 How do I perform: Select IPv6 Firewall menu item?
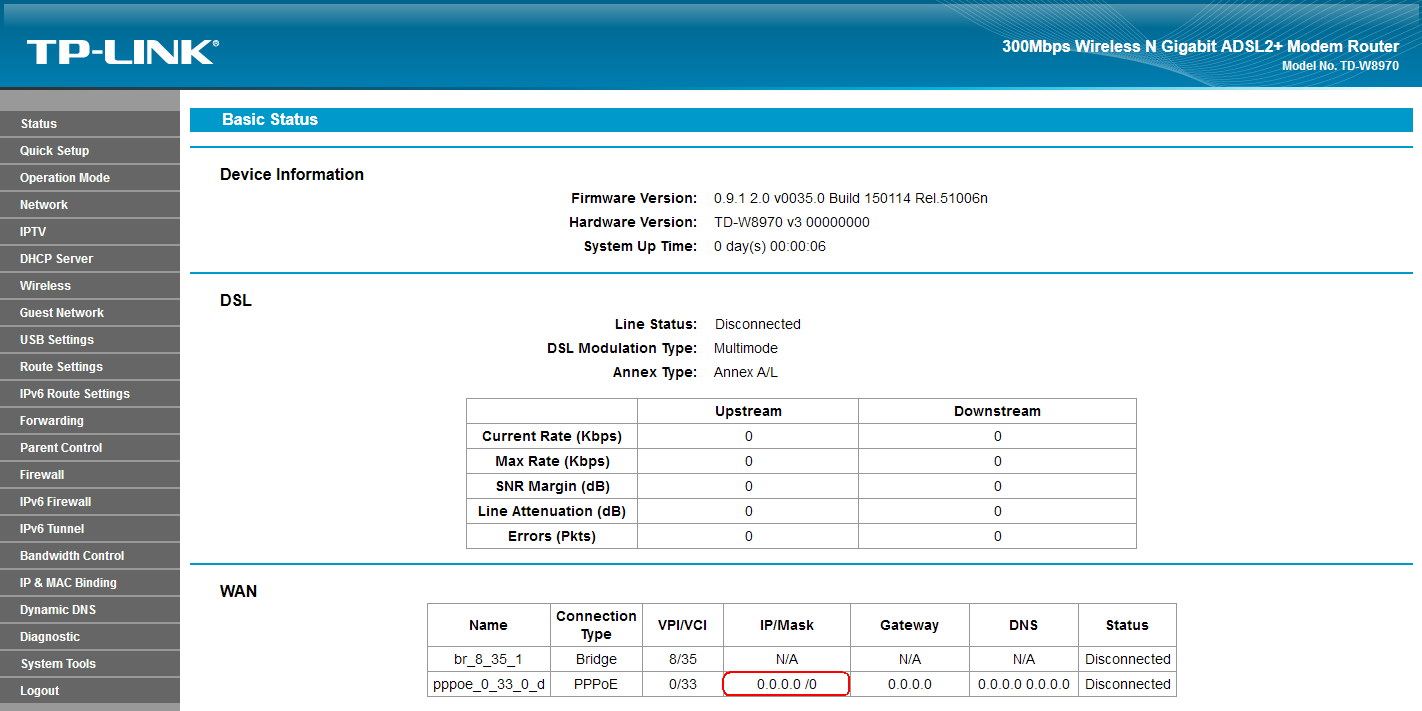(x=90, y=502)
